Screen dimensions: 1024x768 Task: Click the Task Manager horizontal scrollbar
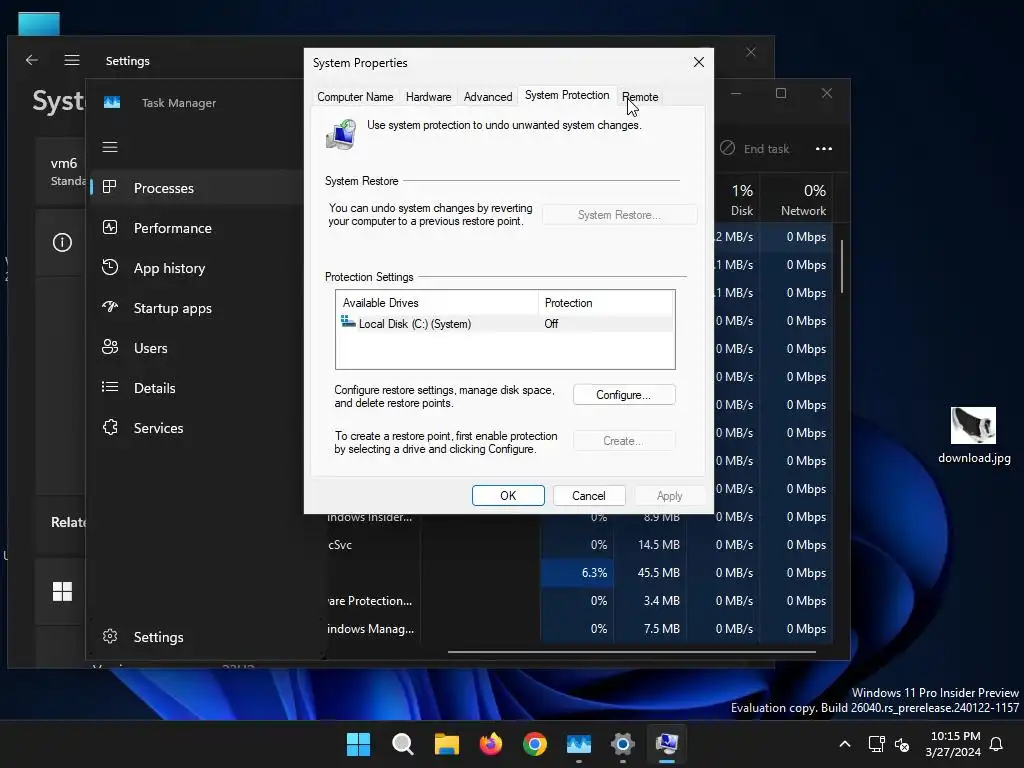pos(632,652)
